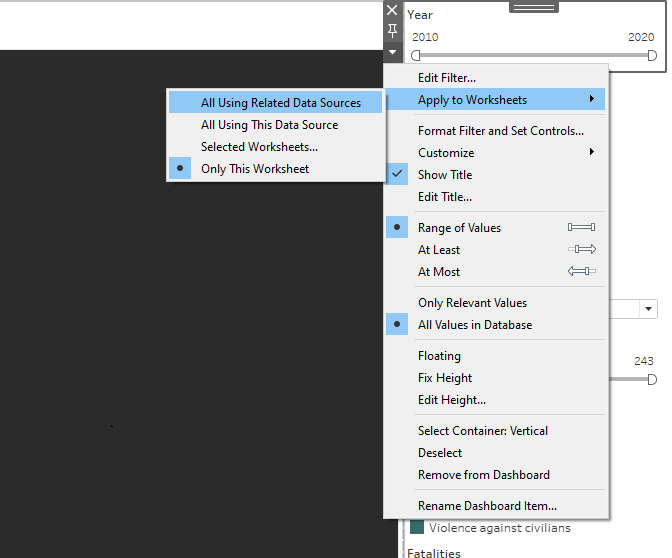Choose All Values in Database
The image size is (672, 558).
(x=474, y=325)
